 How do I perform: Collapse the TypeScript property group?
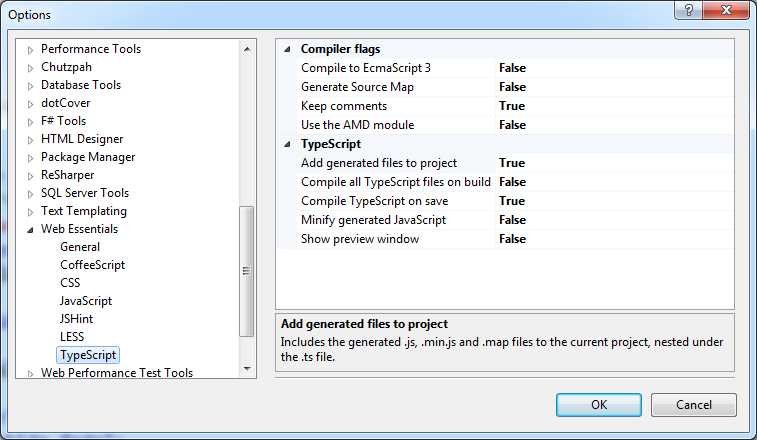287,144
